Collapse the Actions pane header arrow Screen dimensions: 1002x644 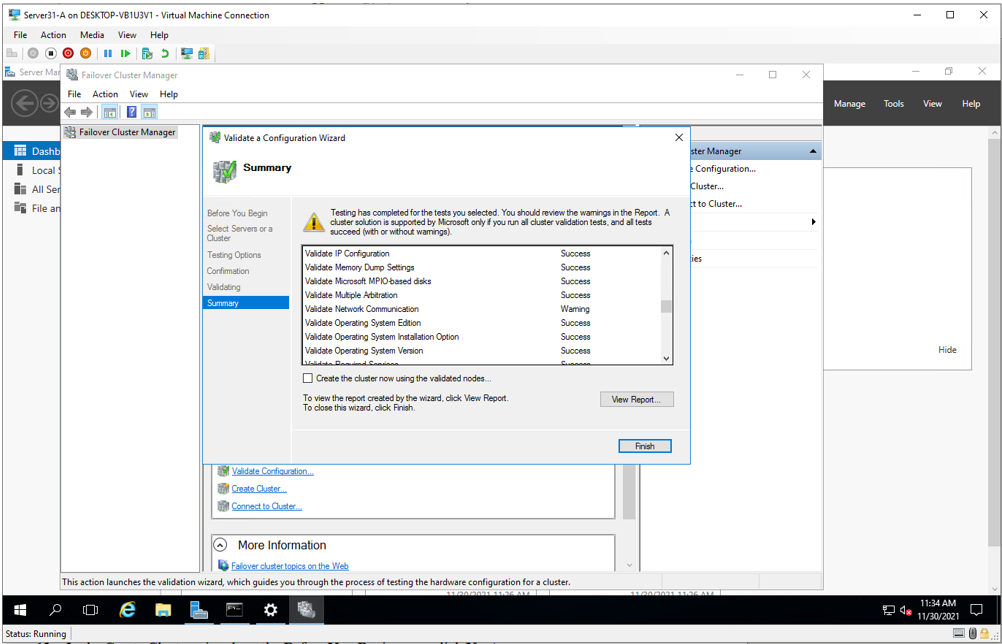pos(813,151)
